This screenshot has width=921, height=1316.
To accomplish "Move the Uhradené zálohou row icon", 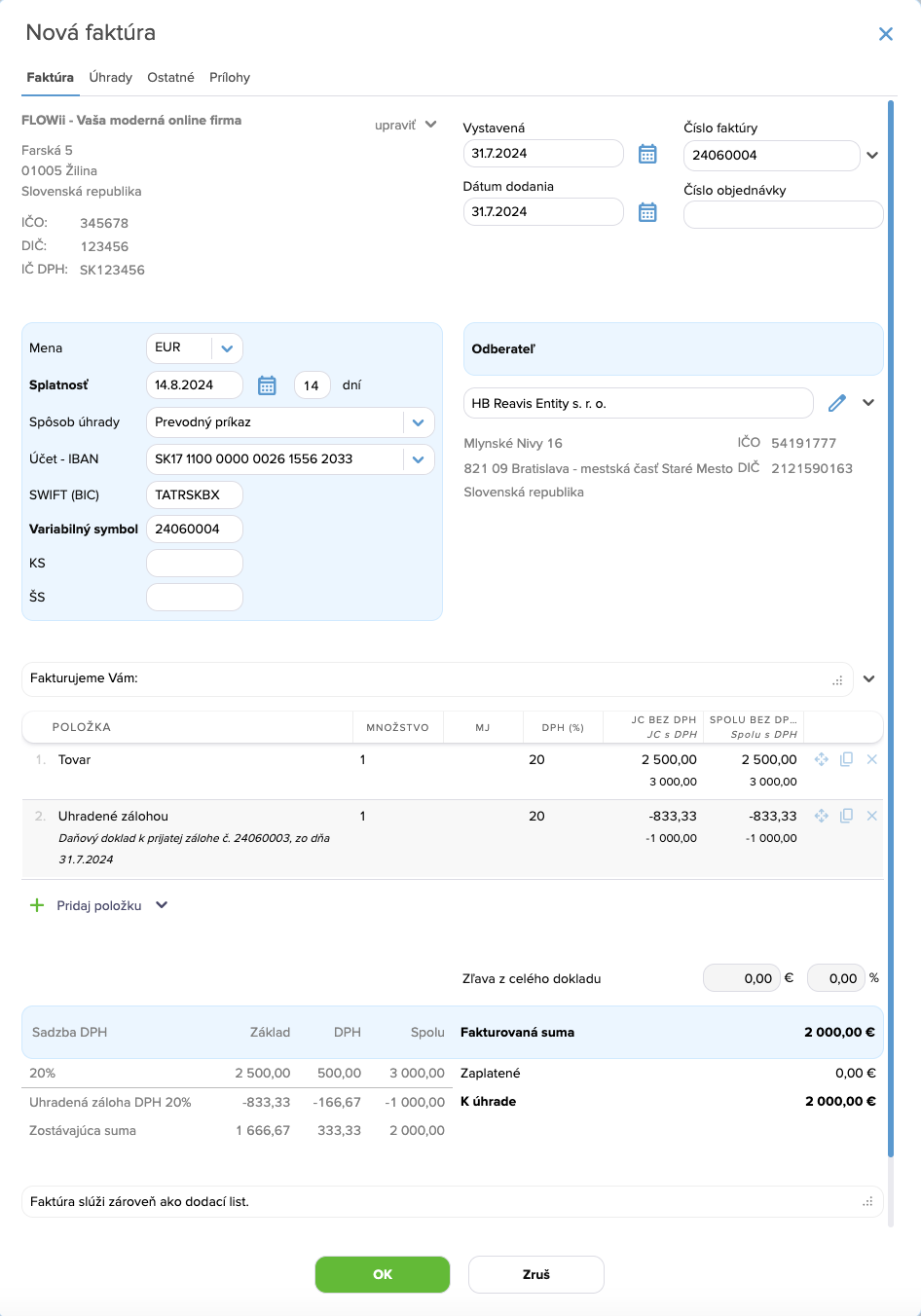I will (x=822, y=816).
